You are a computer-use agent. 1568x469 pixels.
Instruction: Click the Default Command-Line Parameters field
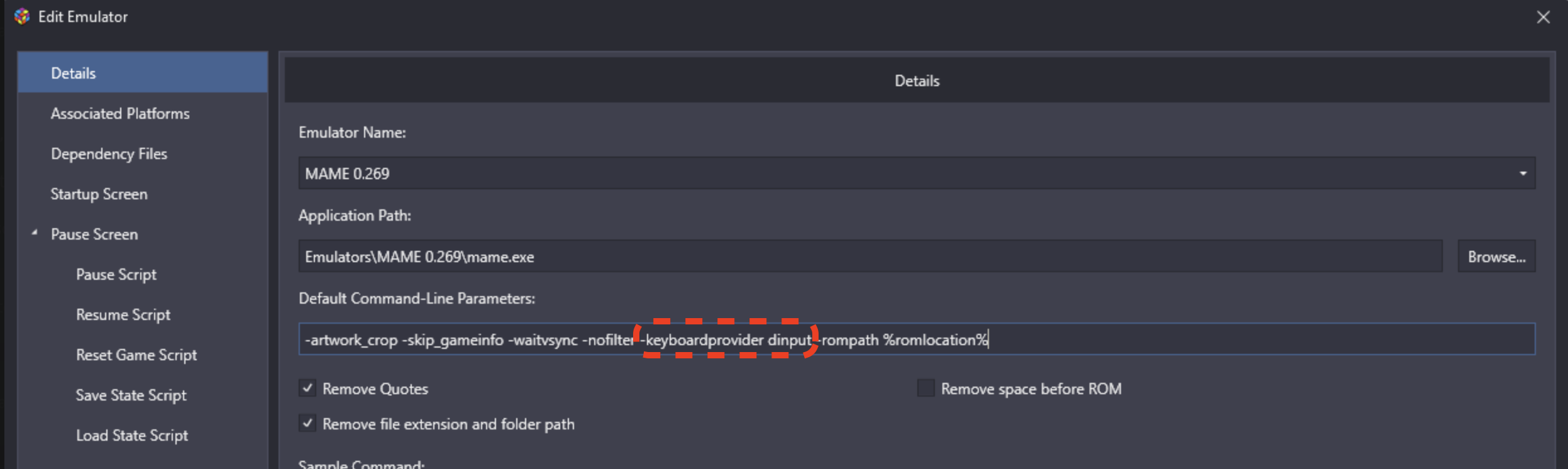pyautogui.click(x=917, y=339)
